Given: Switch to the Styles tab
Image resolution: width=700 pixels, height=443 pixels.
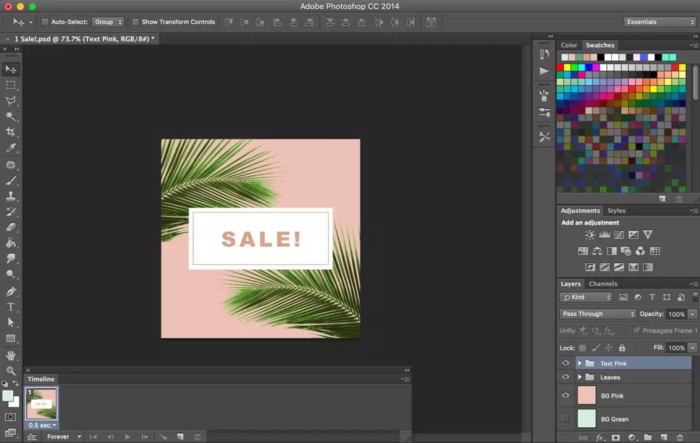Looking at the screenshot, I should coord(616,211).
